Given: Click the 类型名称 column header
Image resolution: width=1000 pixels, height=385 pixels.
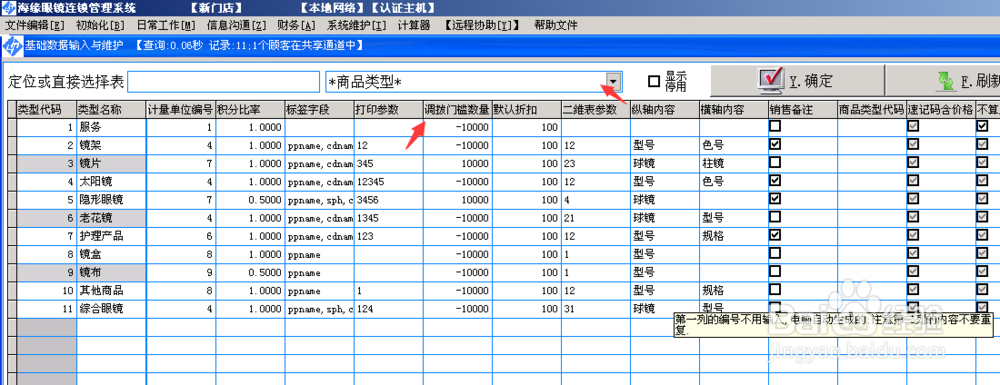Looking at the screenshot, I should pyautogui.click(x=111, y=109).
